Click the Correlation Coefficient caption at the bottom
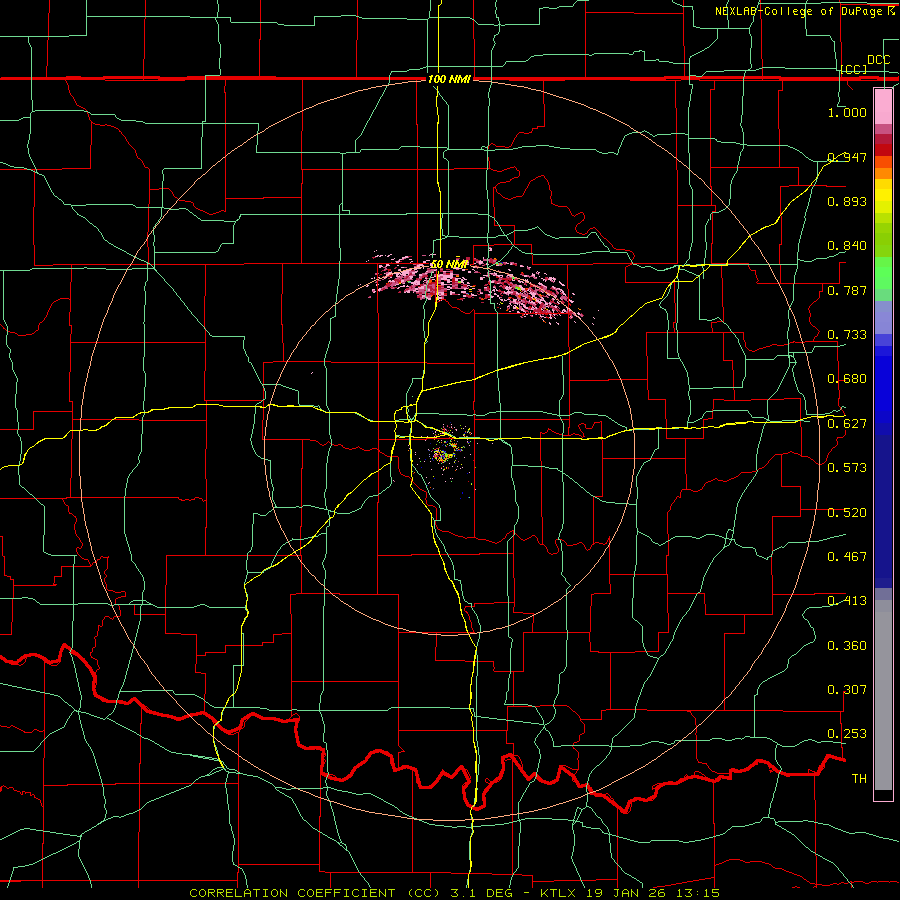 pos(454,893)
